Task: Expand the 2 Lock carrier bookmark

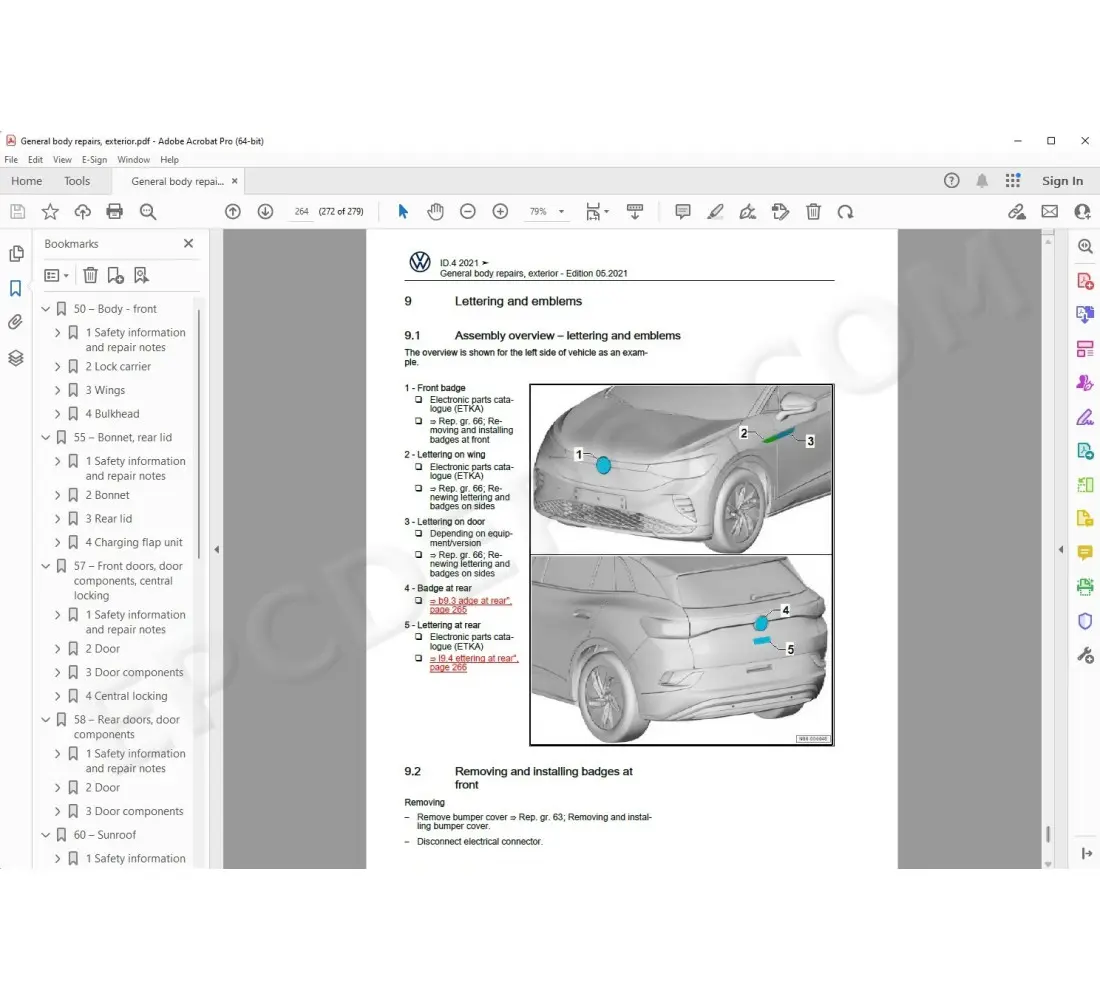Action: point(58,366)
